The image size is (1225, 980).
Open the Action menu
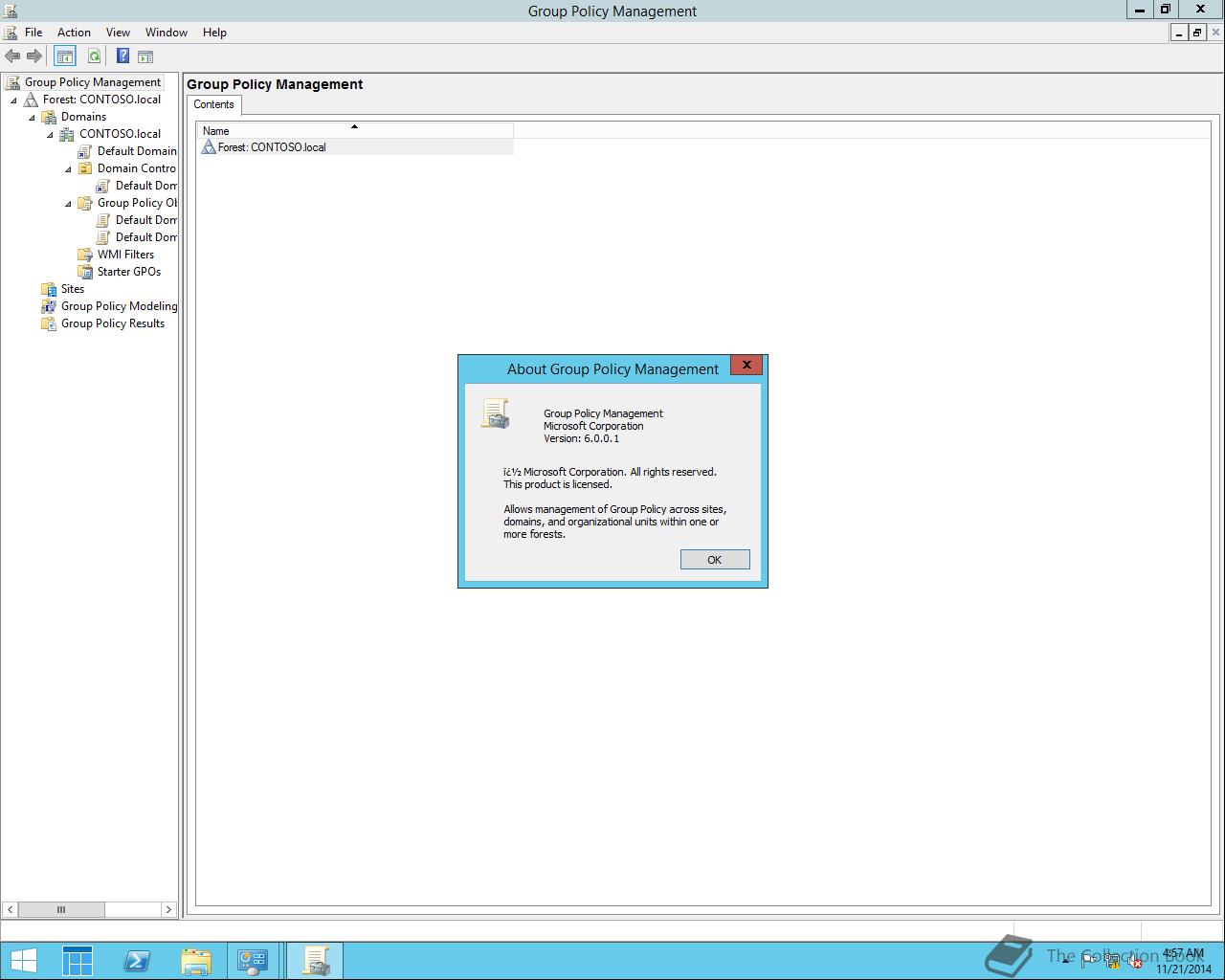pyautogui.click(x=74, y=33)
